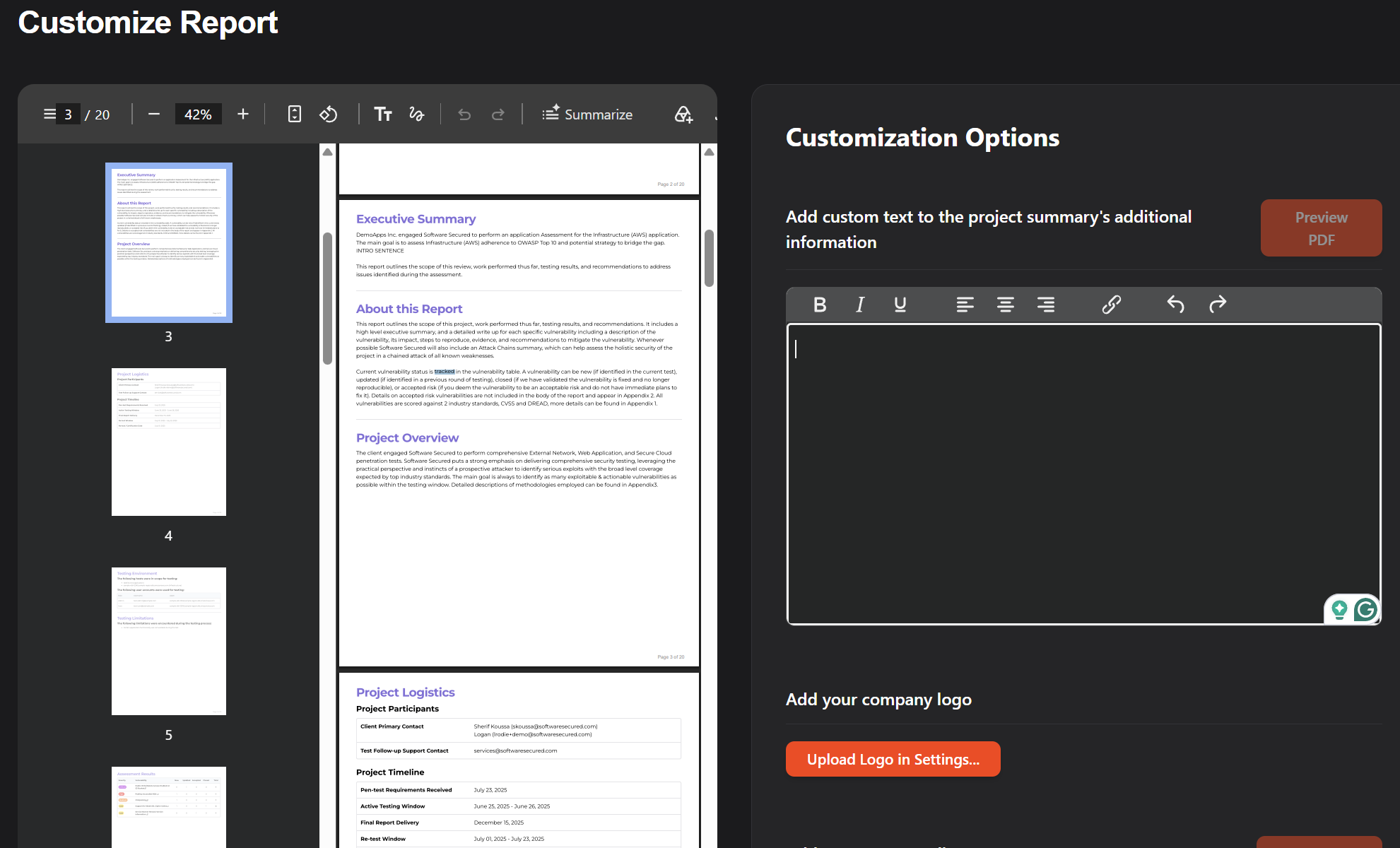Image resolution: width=1400 pixels, height=848 pixels.
Task: Open page 4 thumbnail
Action: point(169,442)
